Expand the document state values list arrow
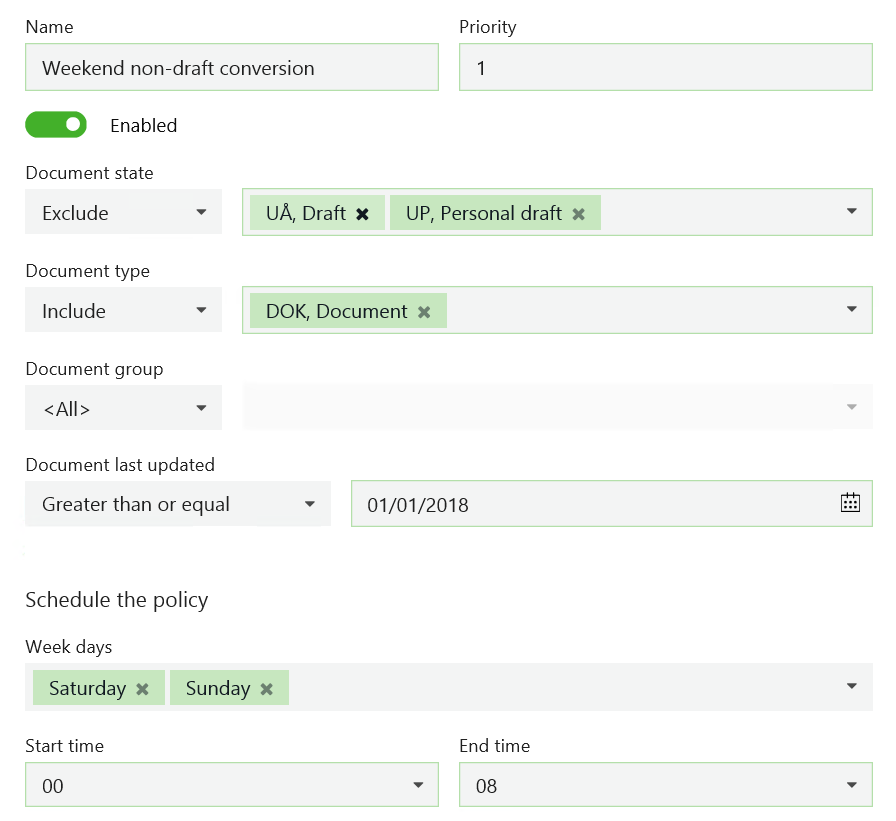 [851, 212]
